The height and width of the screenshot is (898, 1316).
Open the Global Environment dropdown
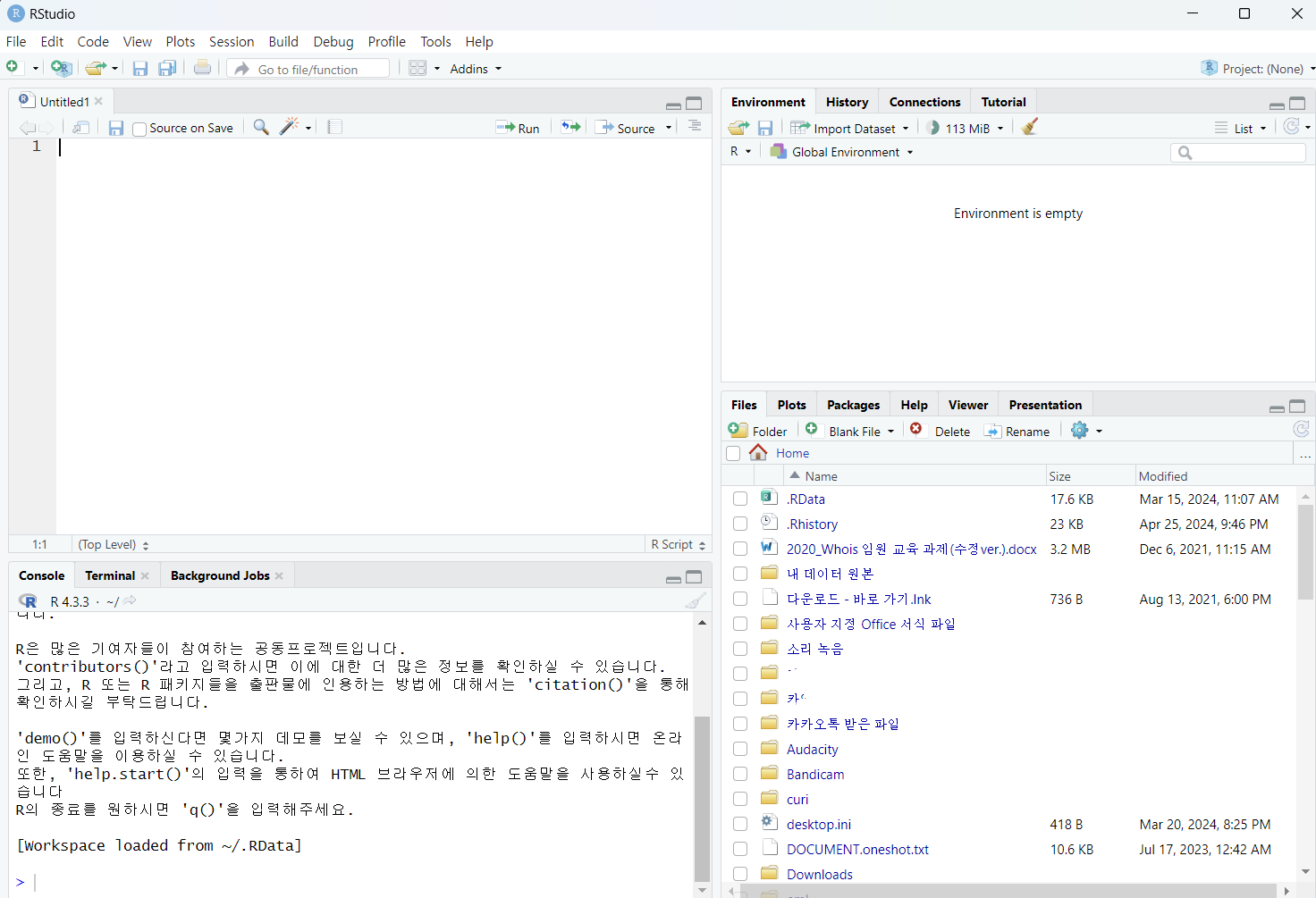pyautogui.click(x=841, y=152)
